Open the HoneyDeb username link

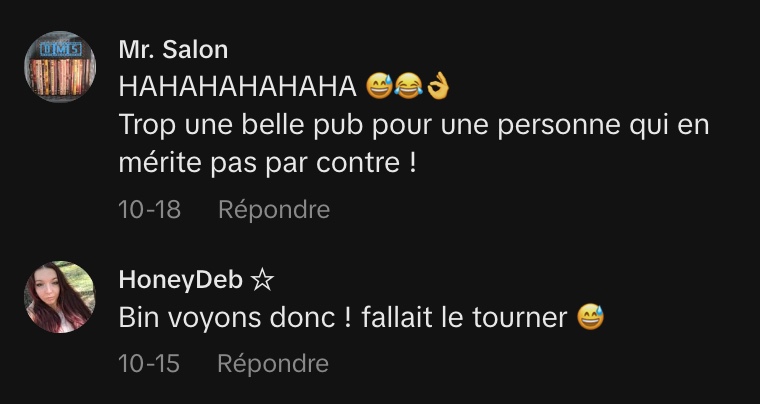pos(181,280)
